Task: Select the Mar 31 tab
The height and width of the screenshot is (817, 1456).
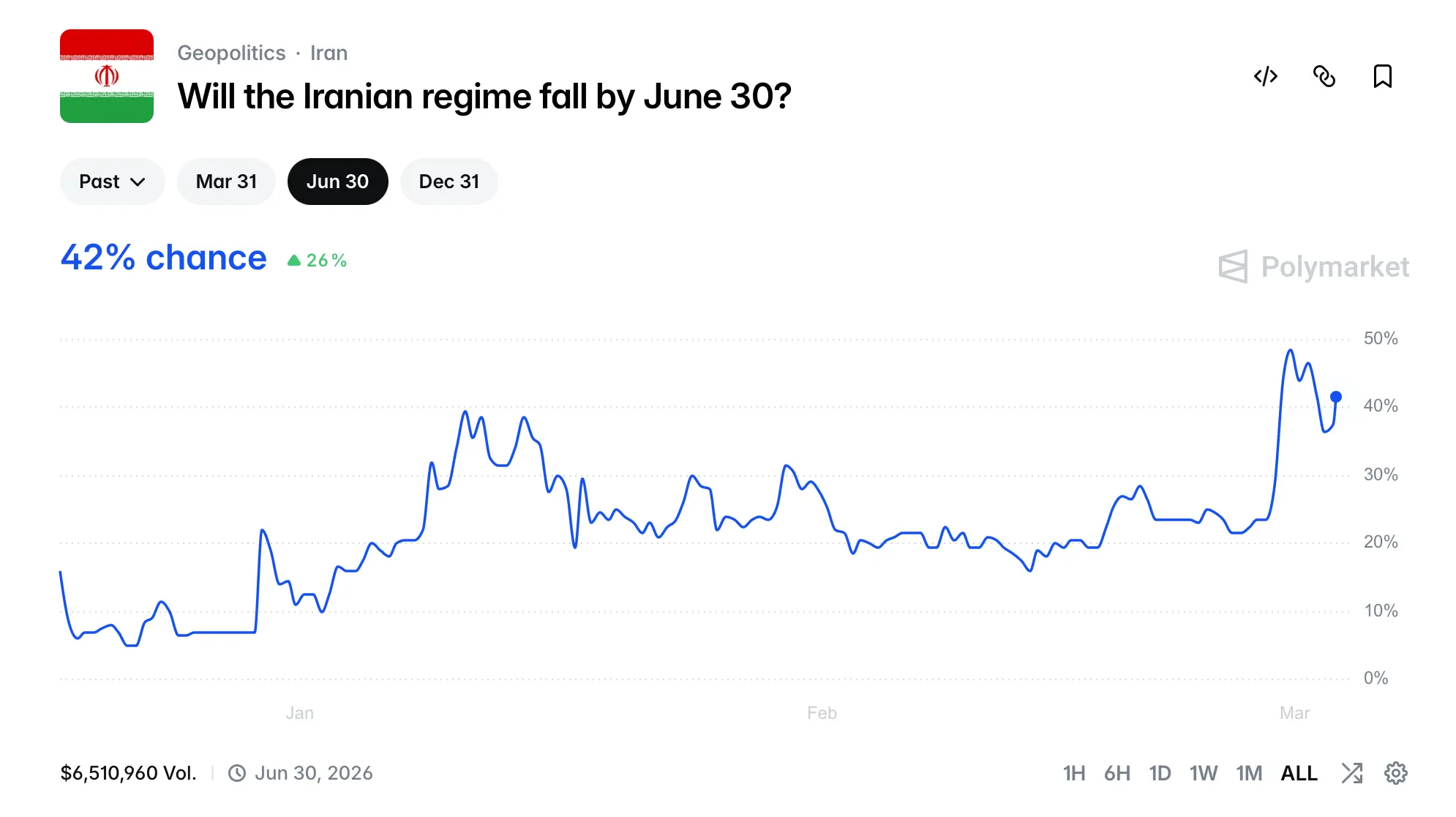Action: coord(226,181)
